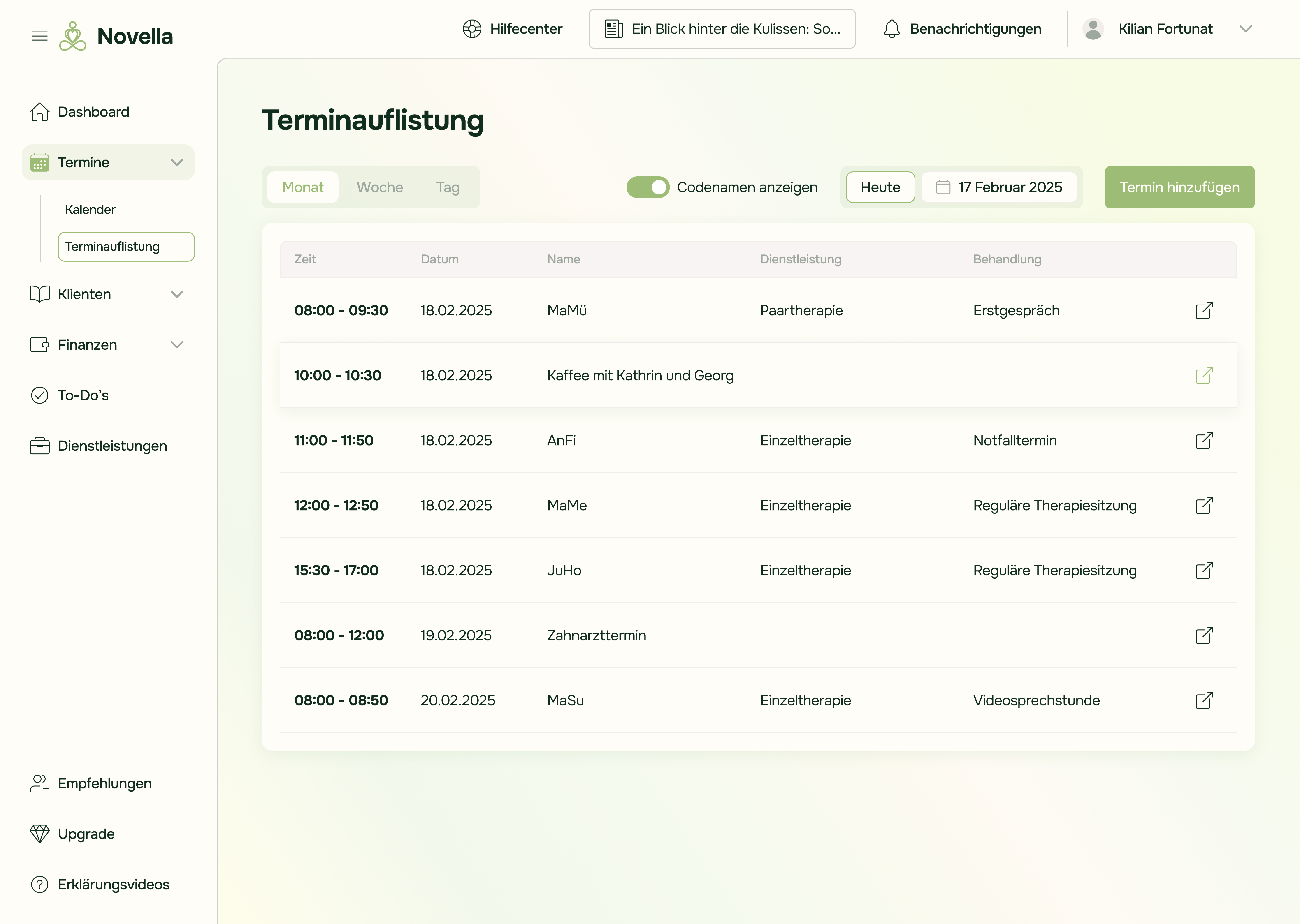This screenshot has width=1300, height=924.
Task: Click the Zeit column header
Action: (305, 259)
